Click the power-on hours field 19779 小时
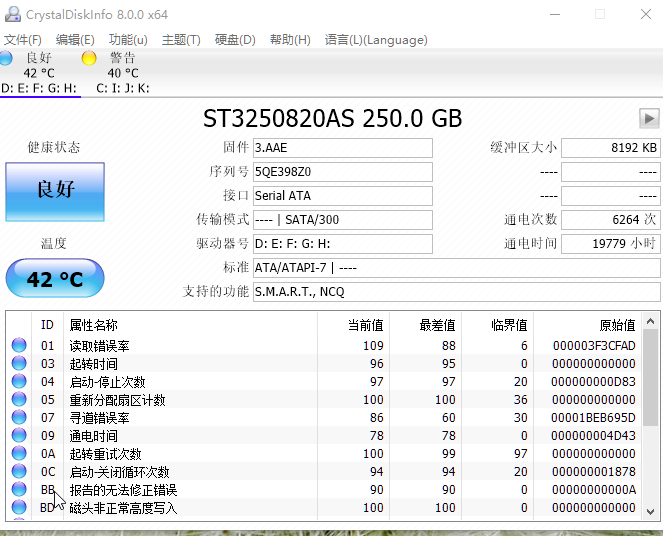The height and width of the screenshot is (536, 663). click(x=611, y=244)
